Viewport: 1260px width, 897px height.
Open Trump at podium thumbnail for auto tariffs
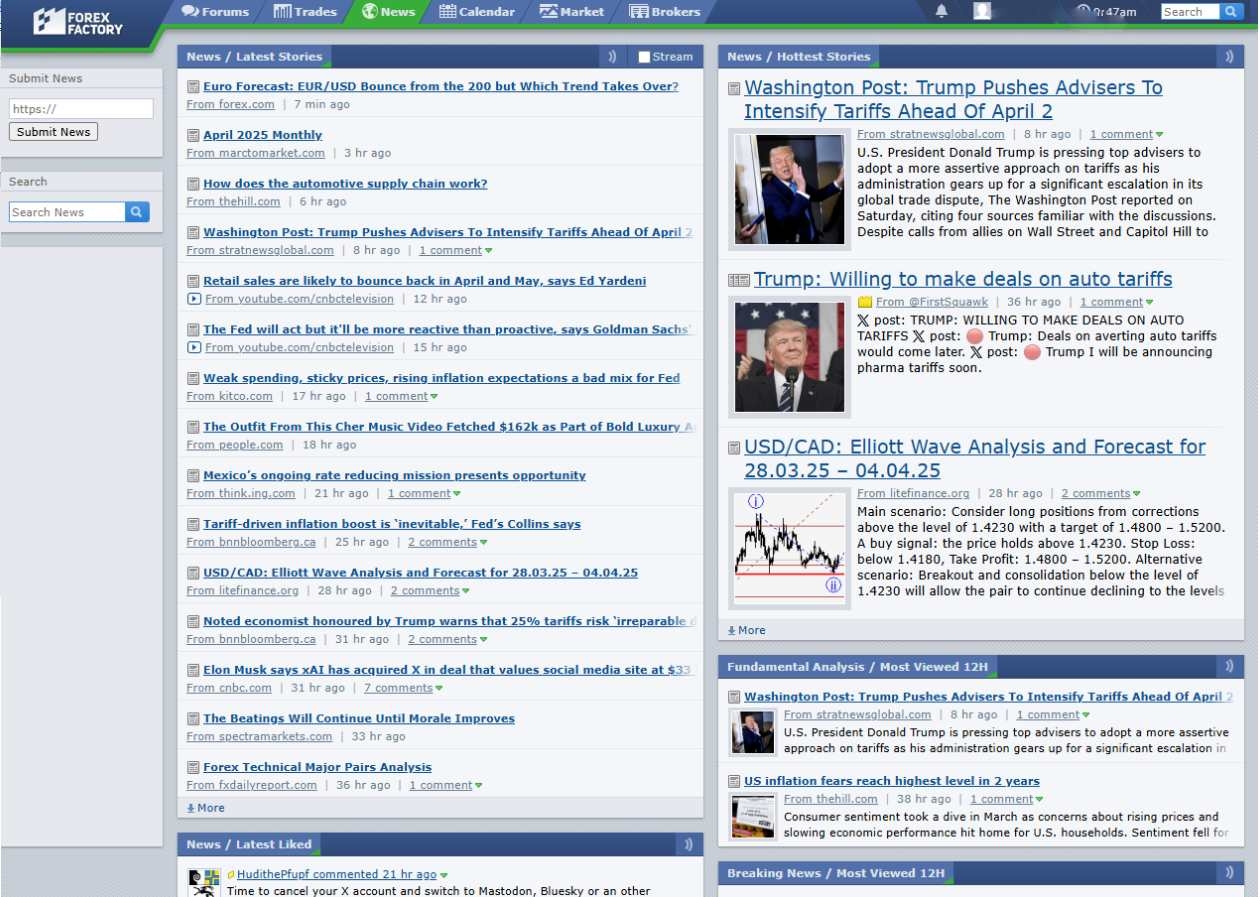pyautogui.click(x=789, y=357)
